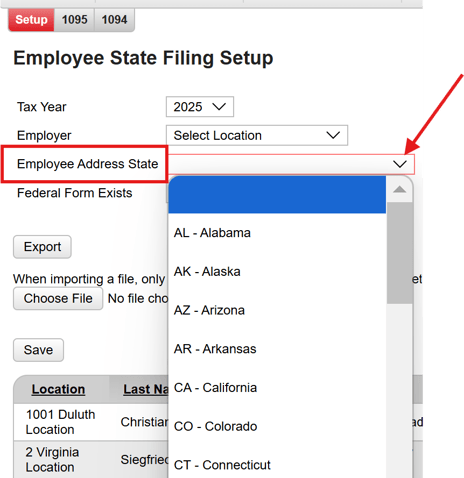Select AK - Alaska option

pyautogui.click(x=277, y=271)
